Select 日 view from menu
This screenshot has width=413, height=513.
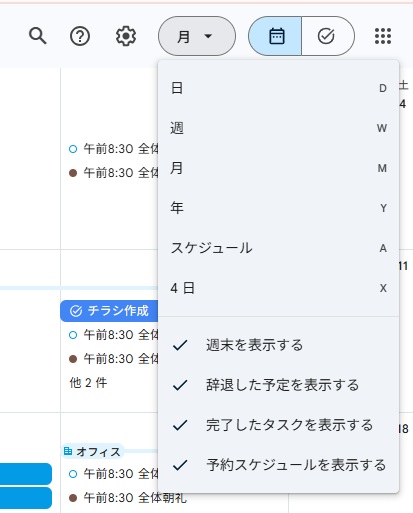[x=279, y=88]
